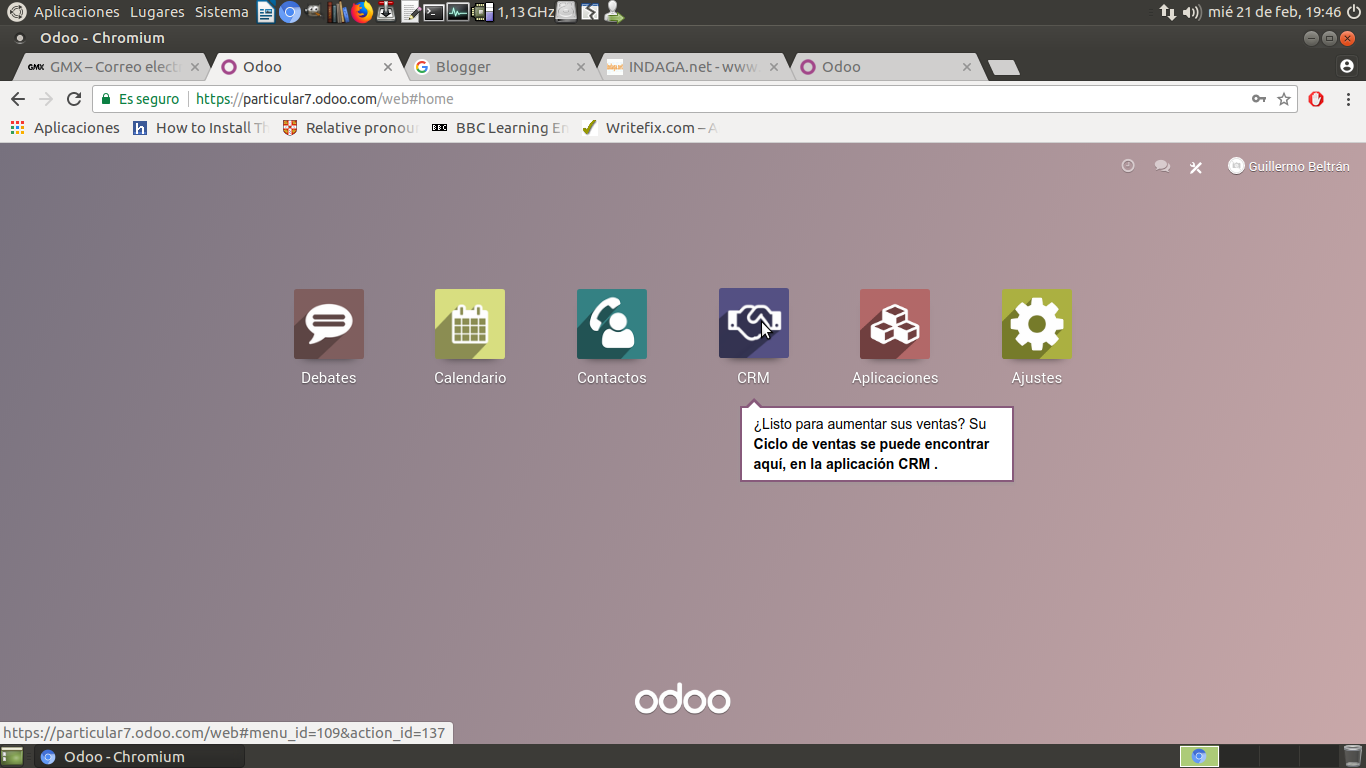Open the Sistema panel menu
1366x768 pixels.
point(222,12)
